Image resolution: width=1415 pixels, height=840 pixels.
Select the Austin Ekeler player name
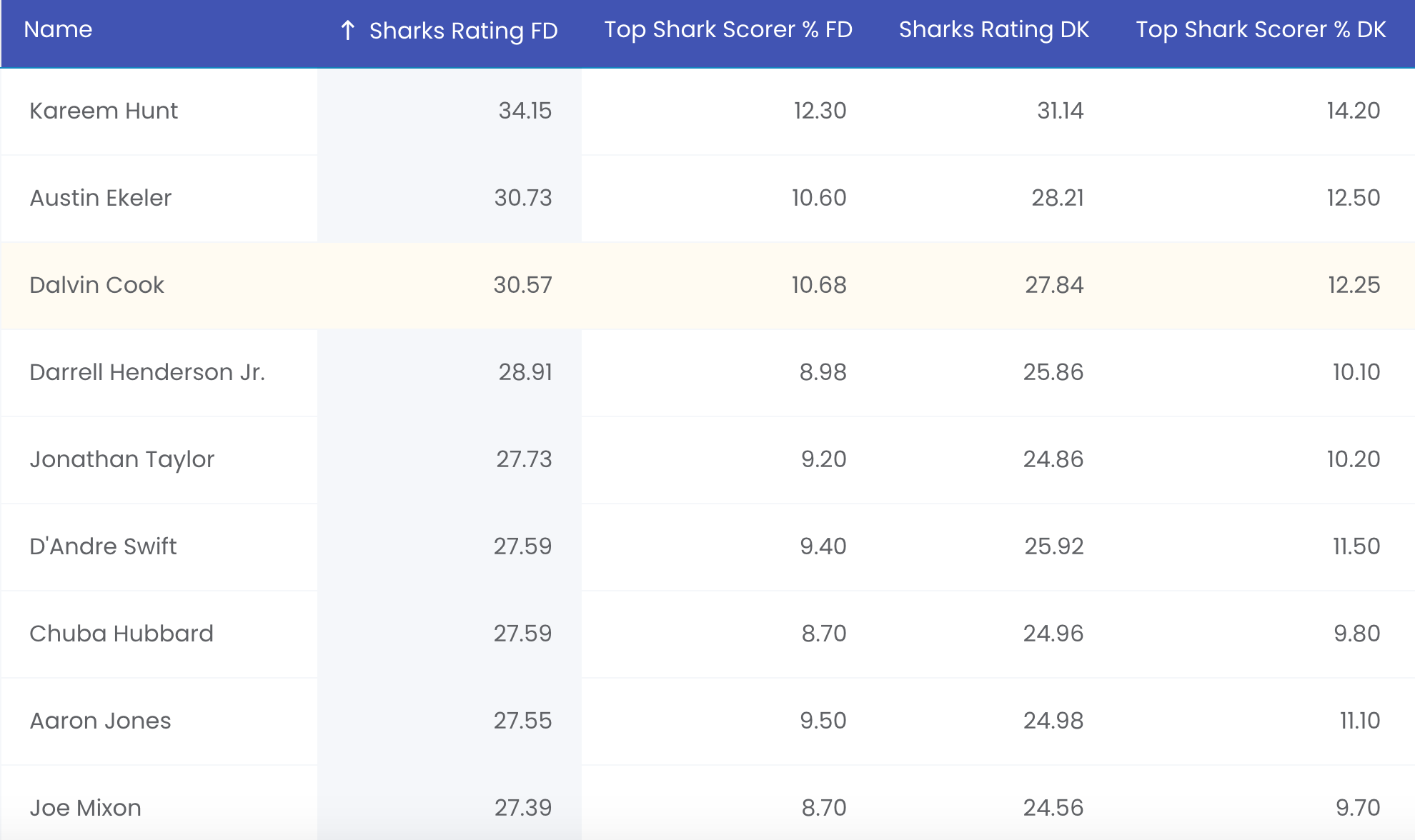pos(101,198)
